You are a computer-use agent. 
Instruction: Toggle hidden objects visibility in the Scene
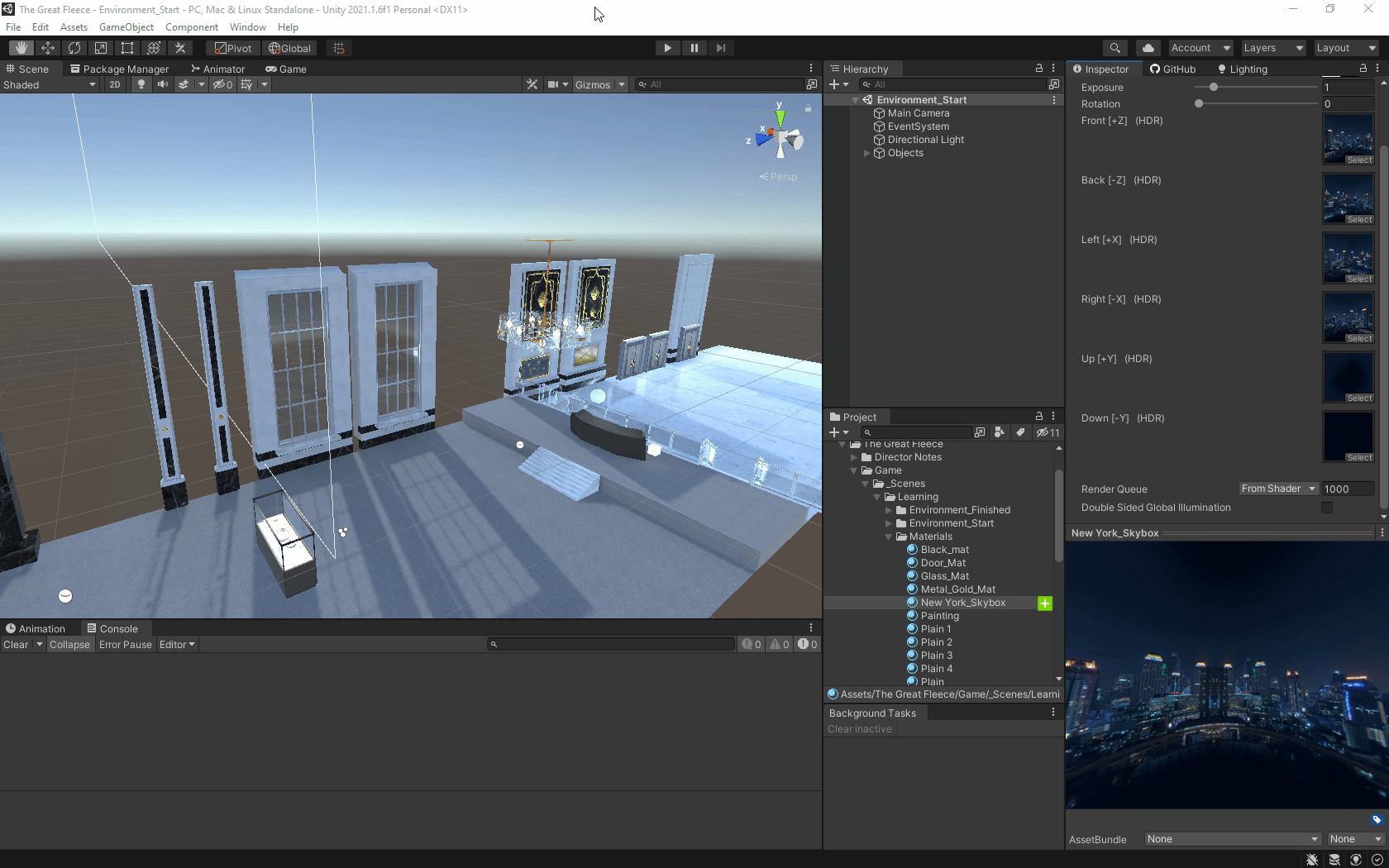click(222, 84)
